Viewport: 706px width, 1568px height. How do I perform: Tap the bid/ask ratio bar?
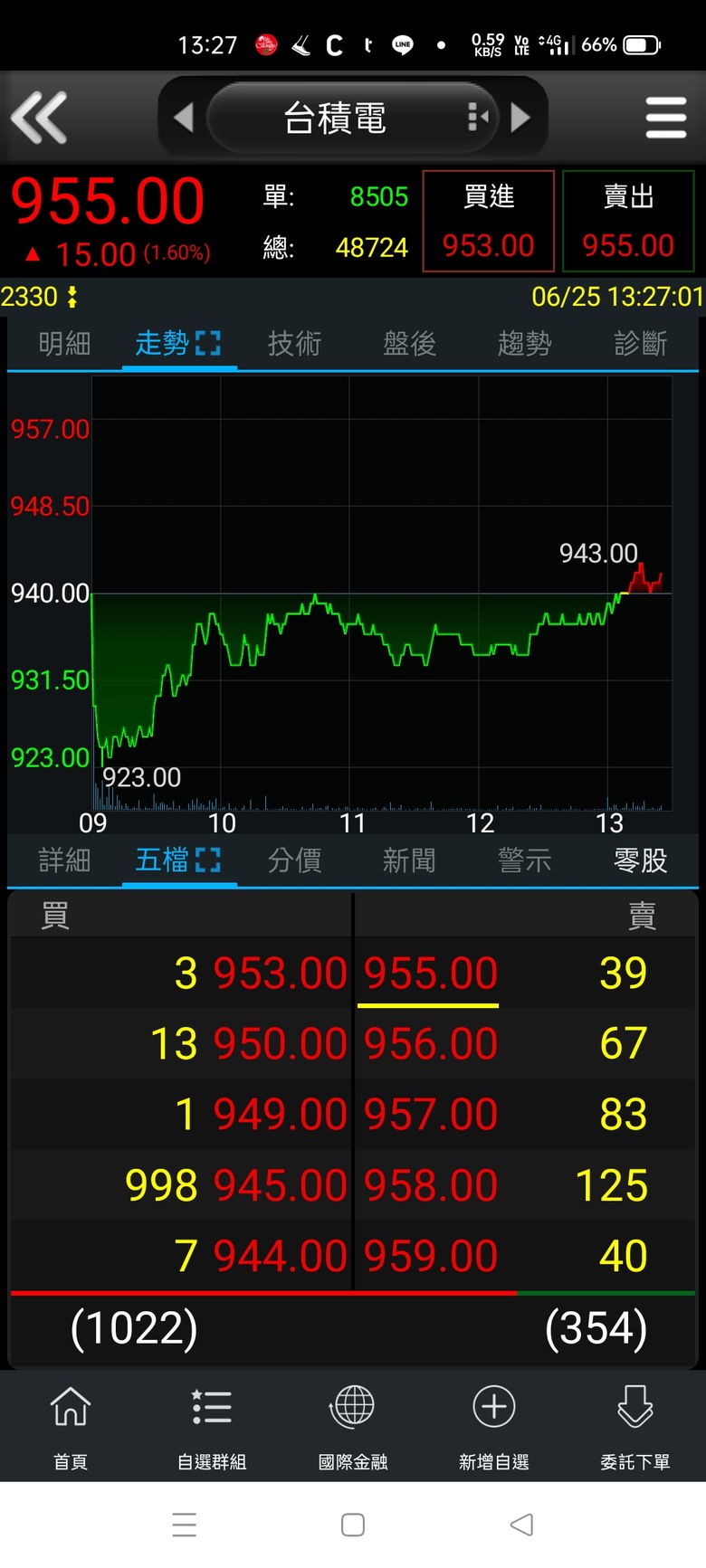click(x=353, y=1294)
